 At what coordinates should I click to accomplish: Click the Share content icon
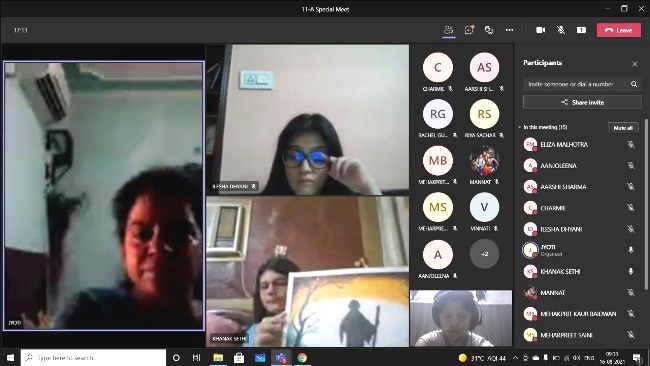(581, 30)
